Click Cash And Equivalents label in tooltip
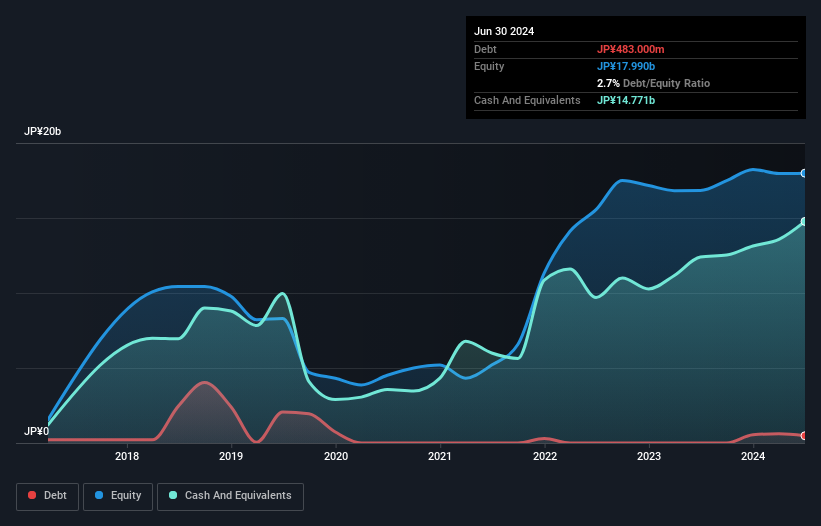Screen dimensions: 821x526 click(527, 100)
